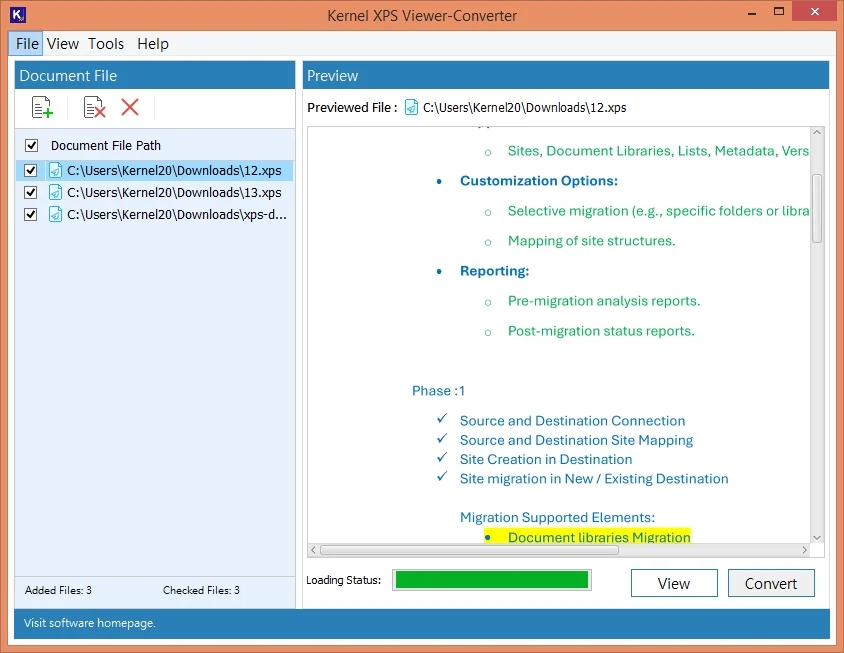The width and height of the screenshot is (844, 653).
Task: Click the preview scroll right arrow
Action: click(x=805, y=550)
